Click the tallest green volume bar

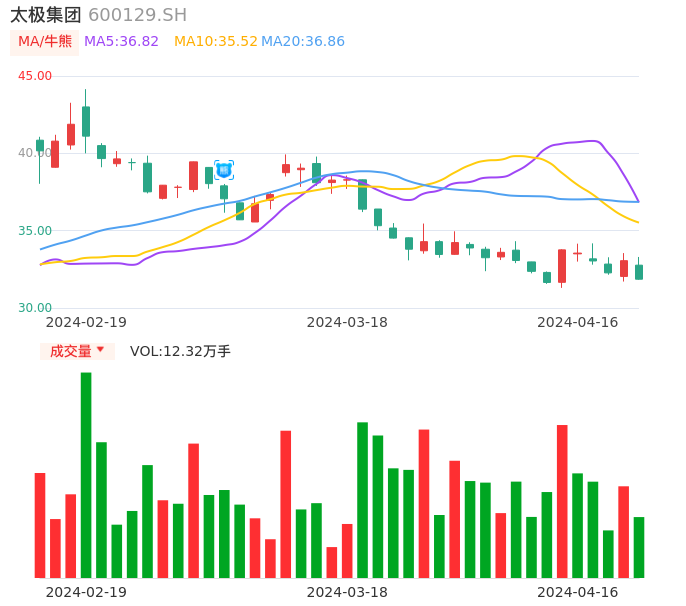tap(86, 475)
